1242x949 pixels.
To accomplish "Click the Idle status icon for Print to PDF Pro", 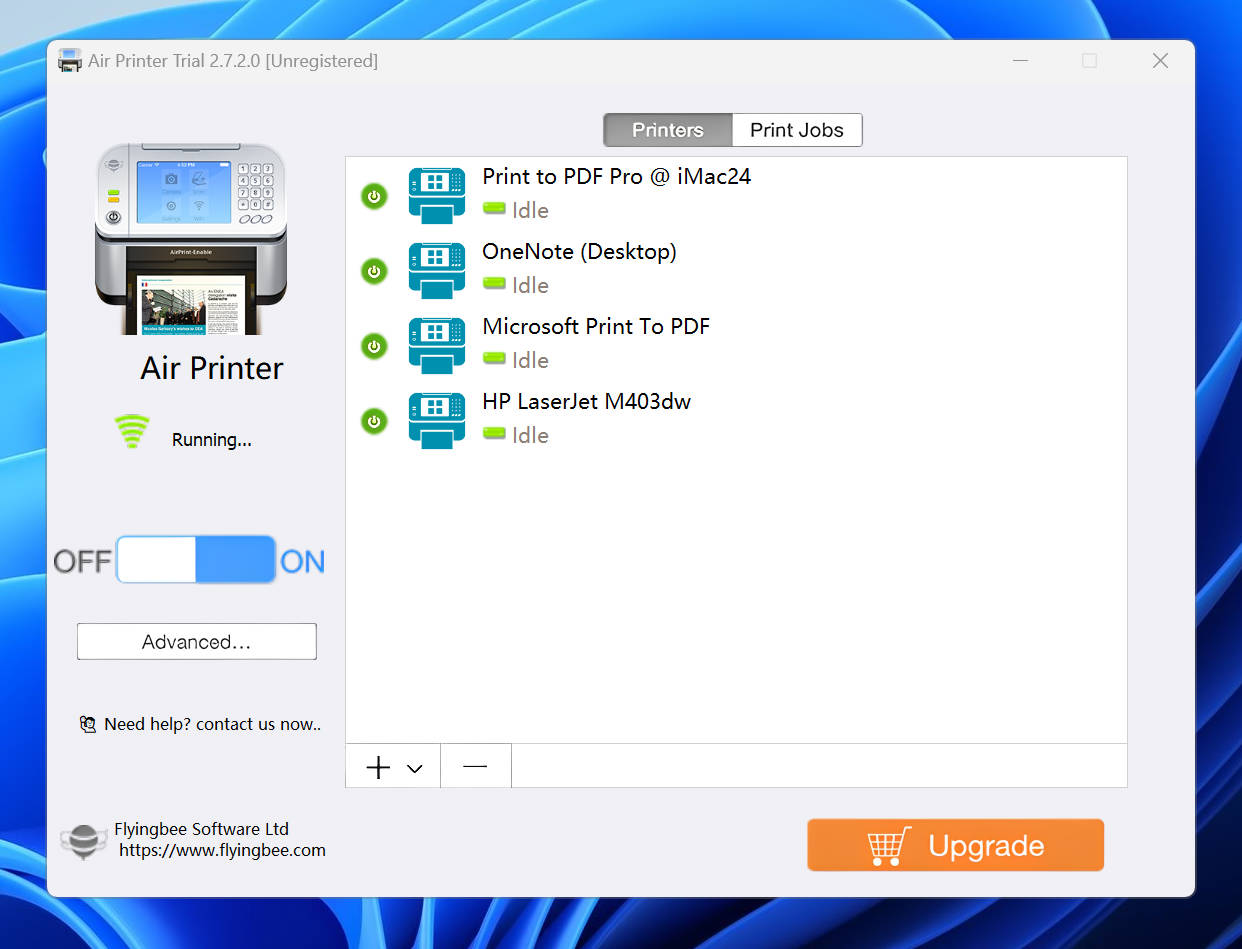I will 494,209.
